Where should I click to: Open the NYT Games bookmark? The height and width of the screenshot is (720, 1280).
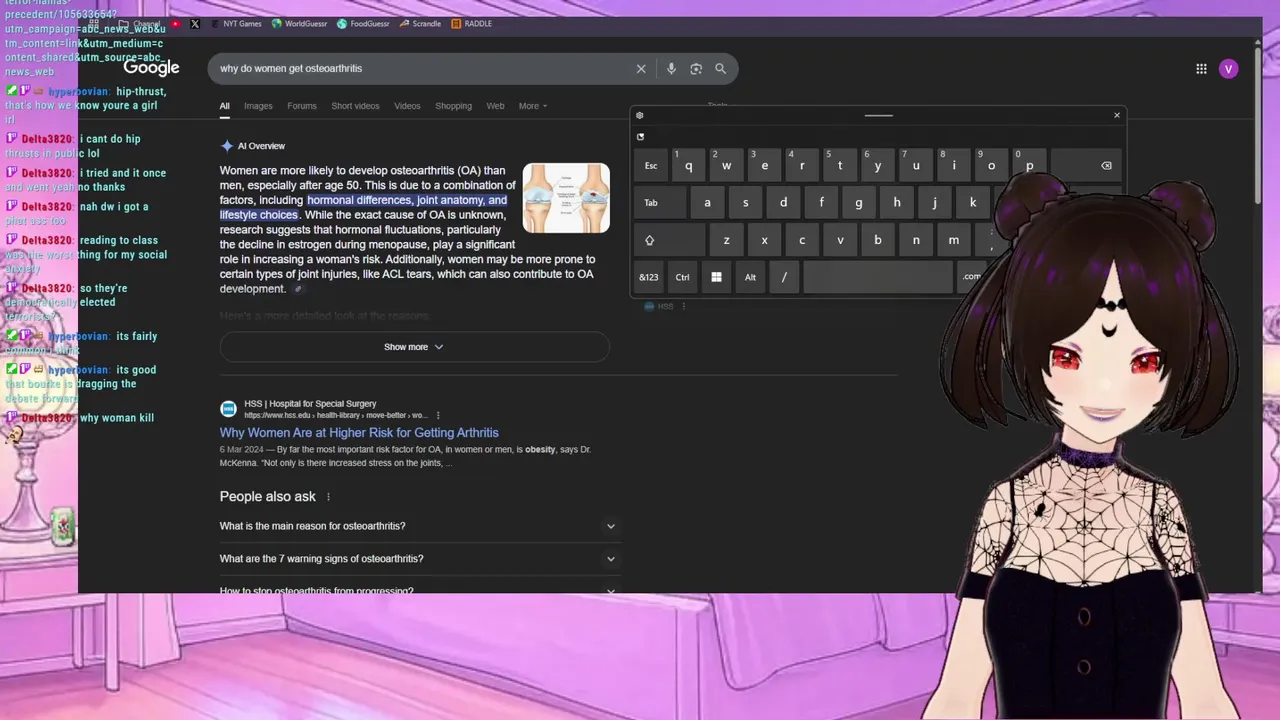pyautogui.click(x=237, y=23)
